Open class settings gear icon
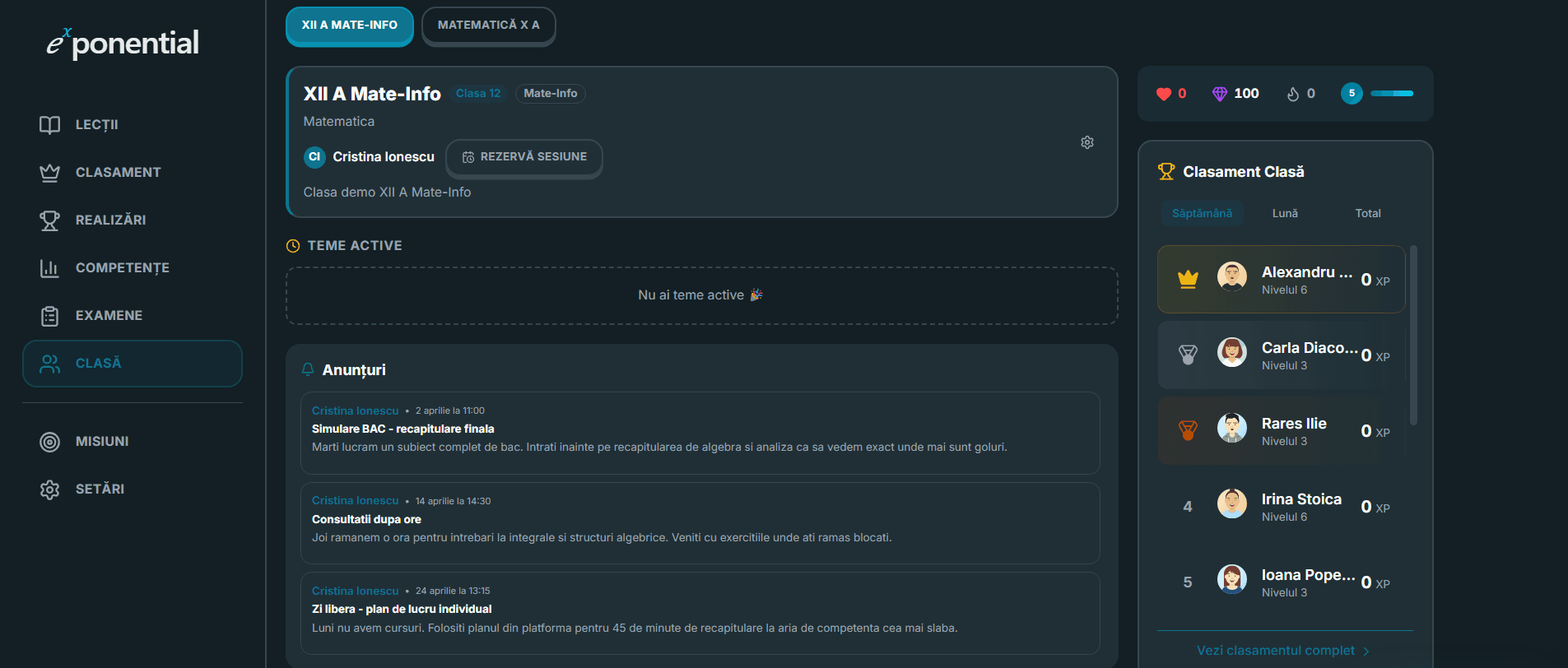The image size is (1568, 668). [x=1087, y=142]
